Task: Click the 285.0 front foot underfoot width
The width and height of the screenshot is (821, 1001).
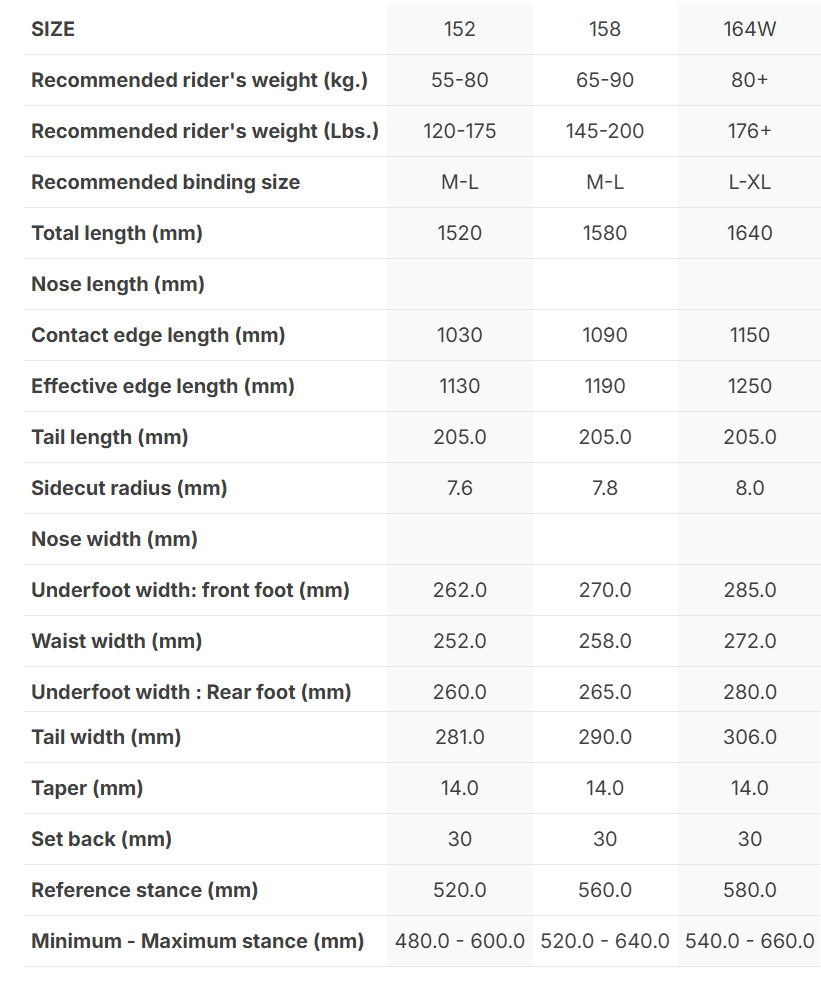Action: [750, 590]
